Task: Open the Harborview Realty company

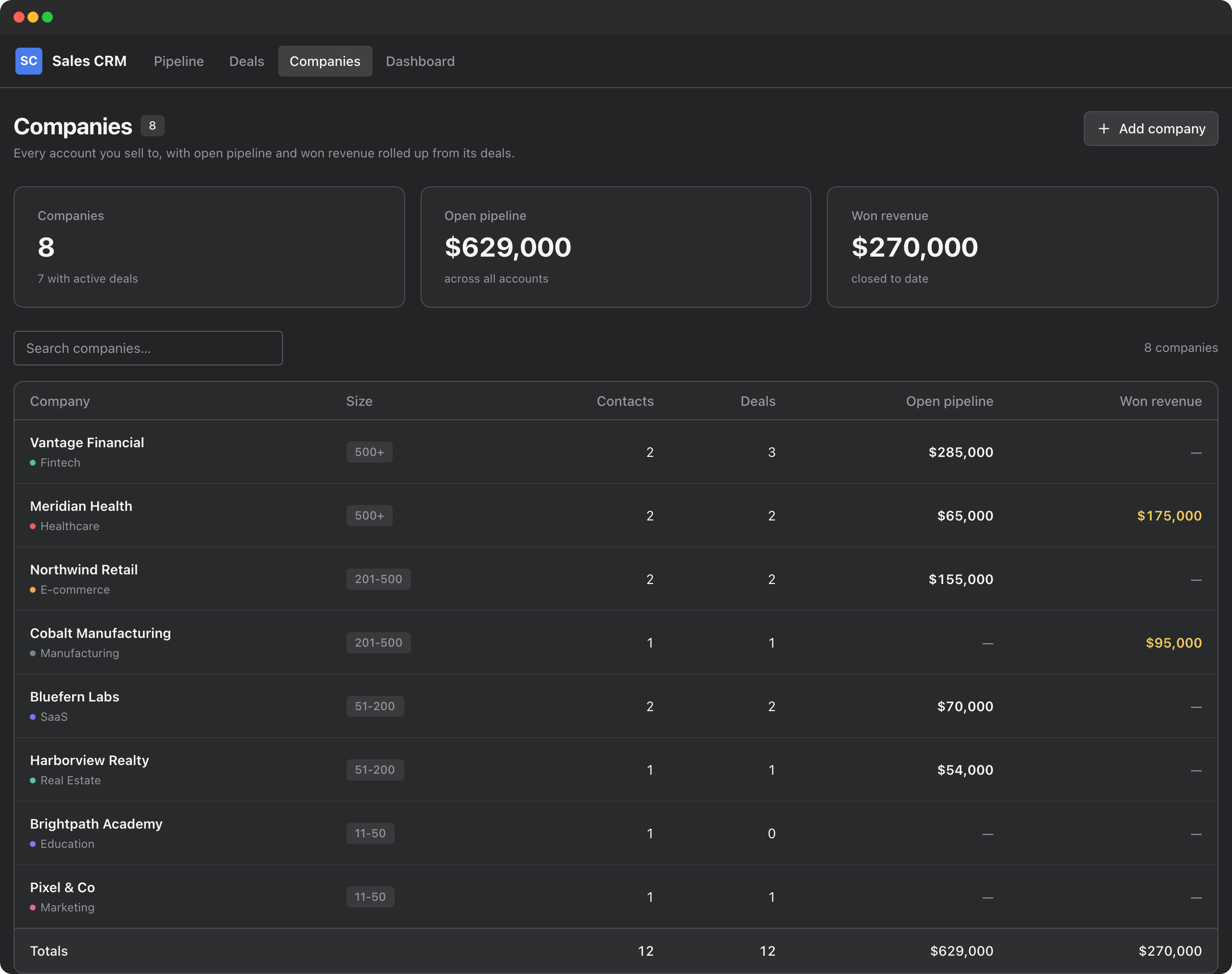Action: coord(90,760)
